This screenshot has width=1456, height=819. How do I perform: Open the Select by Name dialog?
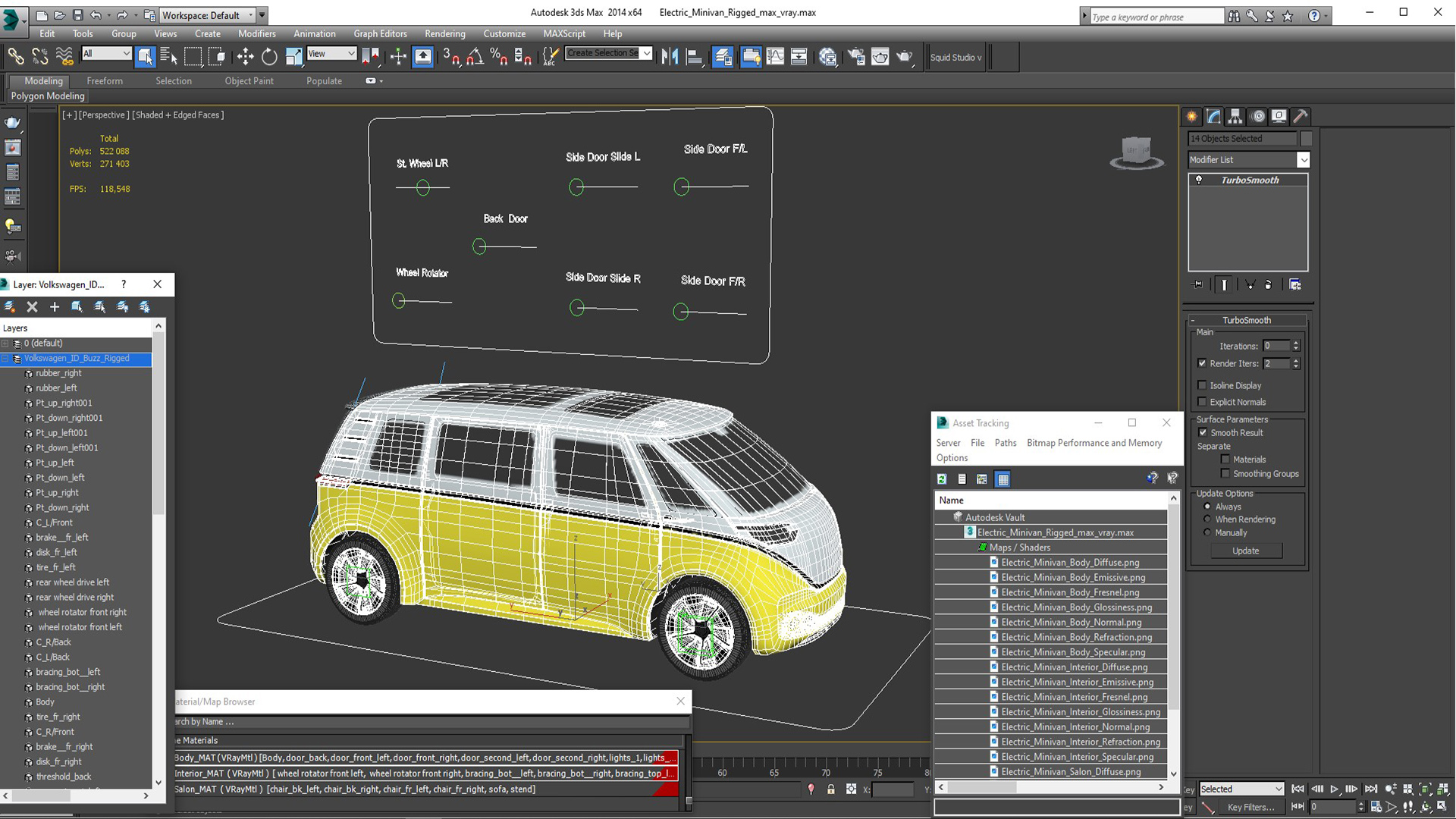[168, 56]
